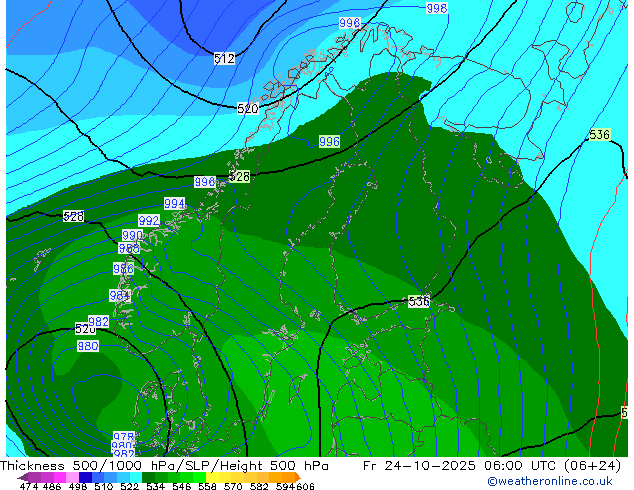Click the 978 pressure isobar label

(123, 436)
